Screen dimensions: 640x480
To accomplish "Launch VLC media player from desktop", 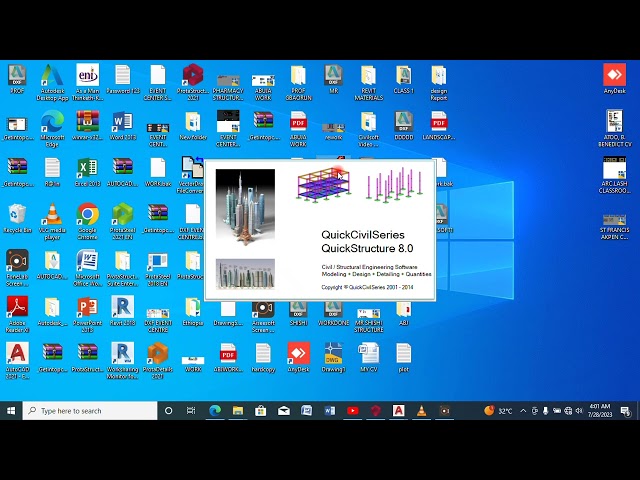I will pyautogui.click(x=52, y=222).
